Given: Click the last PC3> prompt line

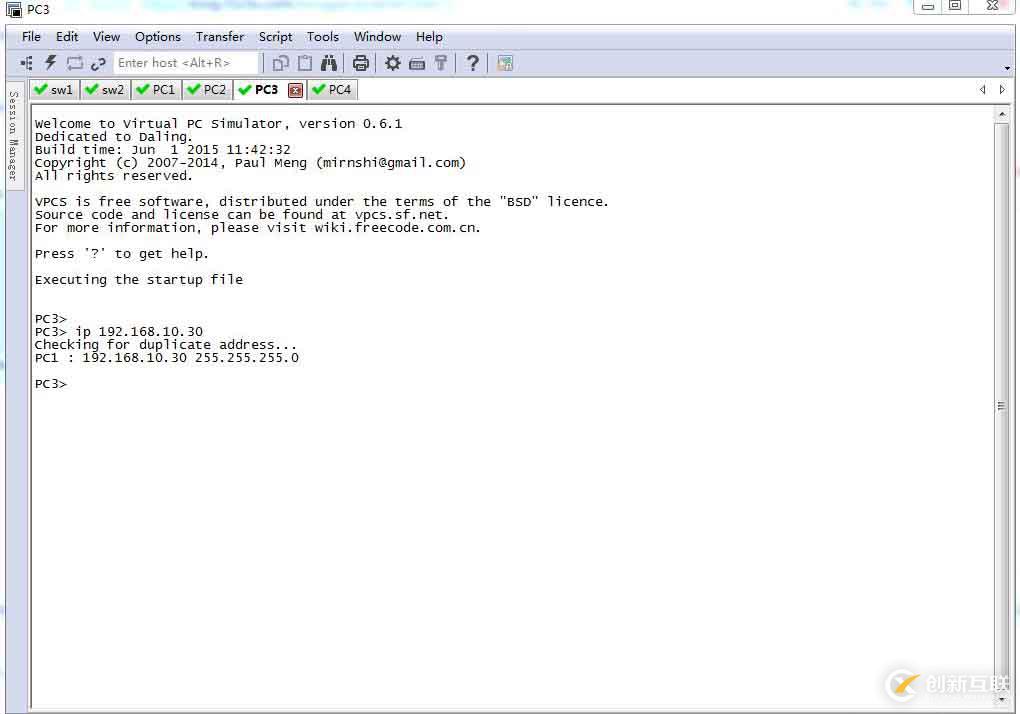Looking at the screenshot, I should coord(51,384).
